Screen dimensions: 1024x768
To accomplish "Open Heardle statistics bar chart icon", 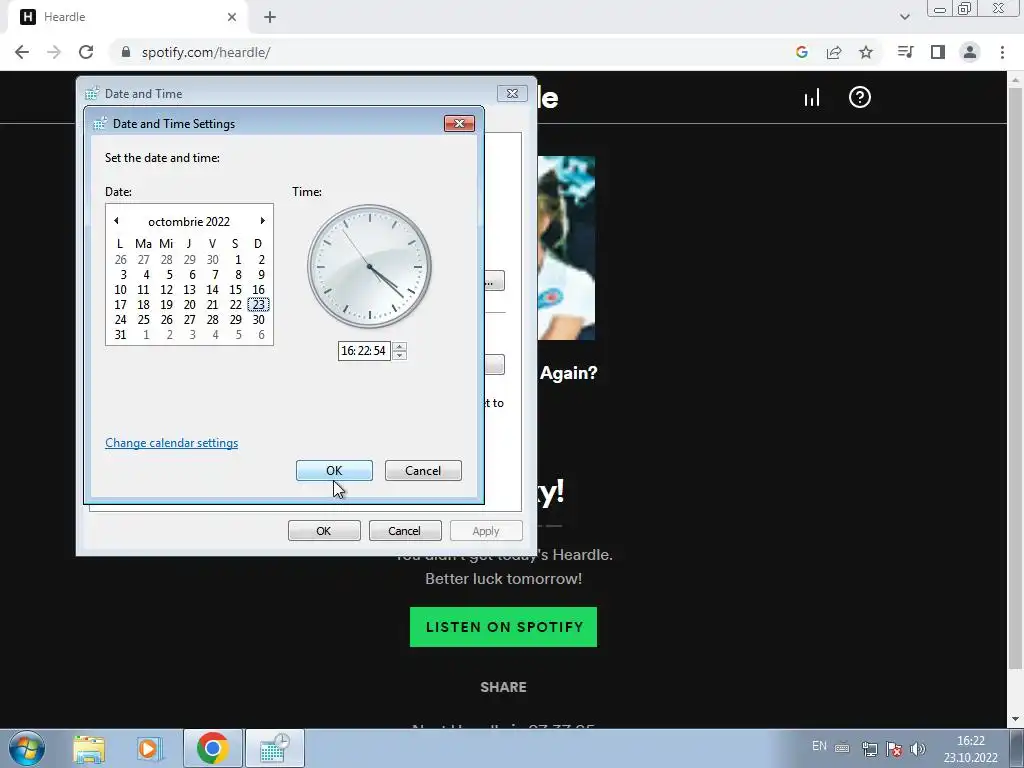I will [812, 98].
